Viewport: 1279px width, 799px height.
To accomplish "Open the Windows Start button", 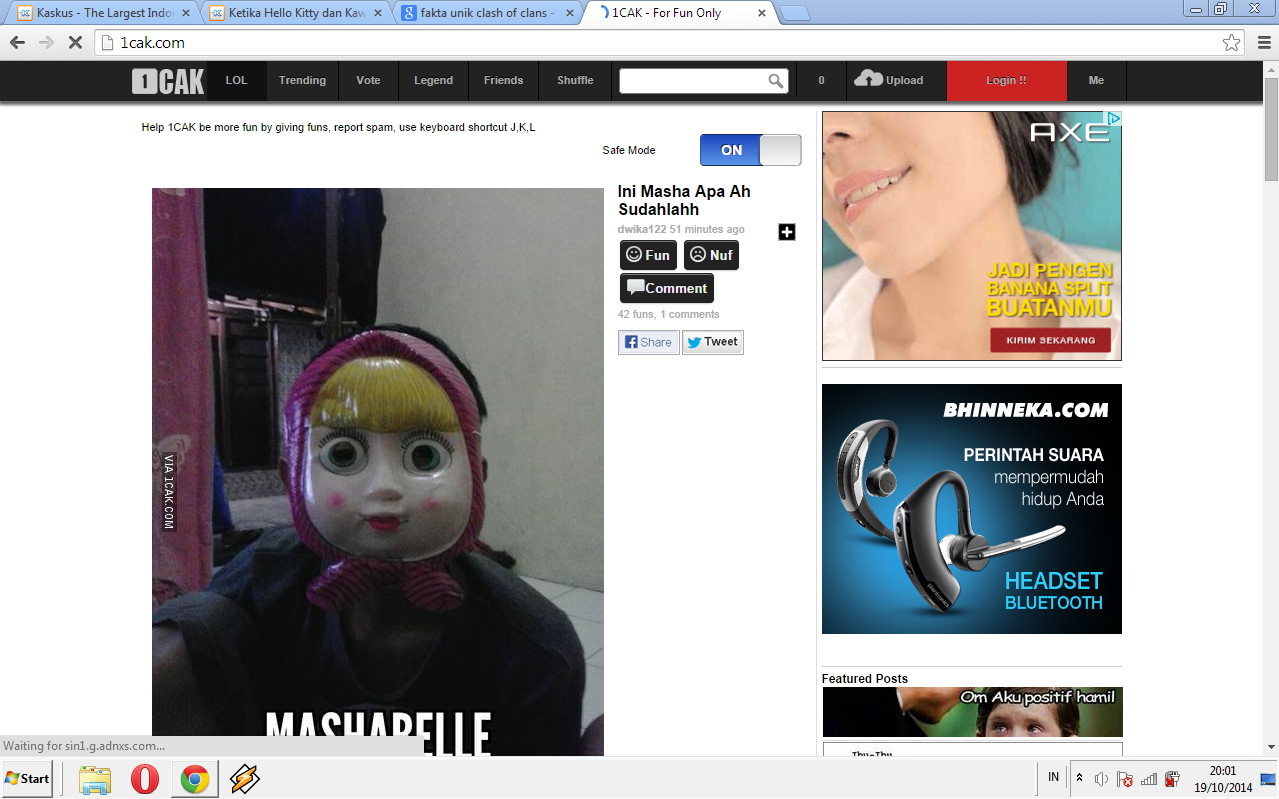I will coord(27,778).
